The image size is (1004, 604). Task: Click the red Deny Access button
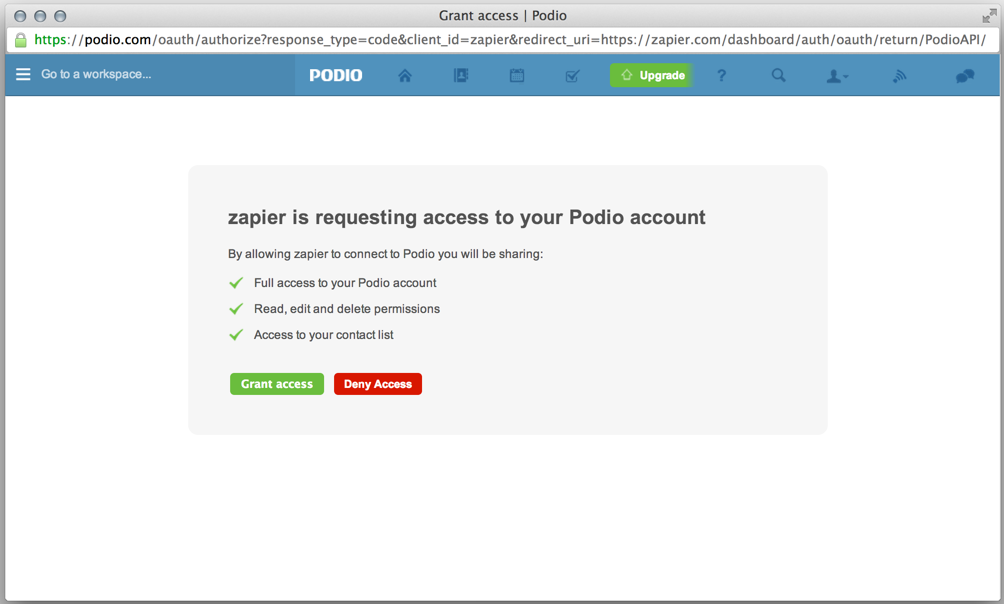pyautogui.click(x=378, y=384)
